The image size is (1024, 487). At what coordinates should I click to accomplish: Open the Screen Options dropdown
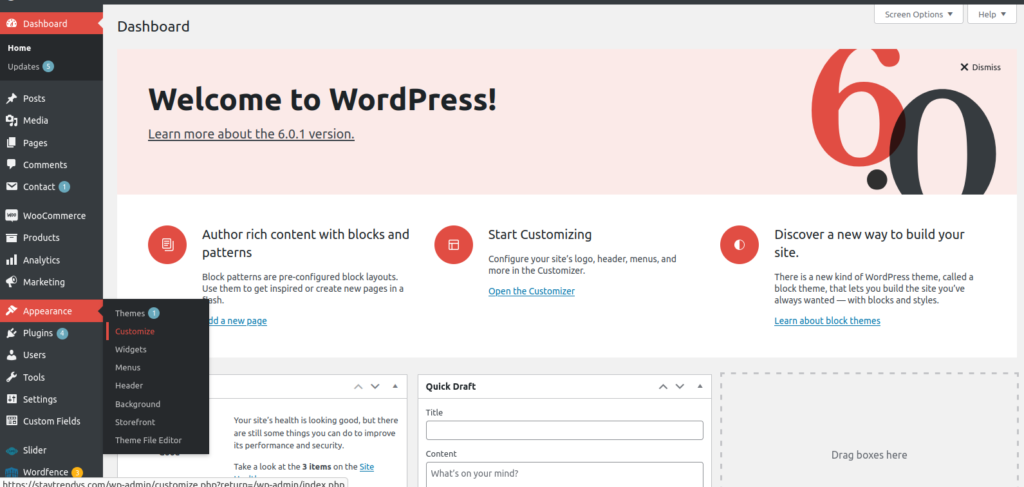(x=918, y=14)
